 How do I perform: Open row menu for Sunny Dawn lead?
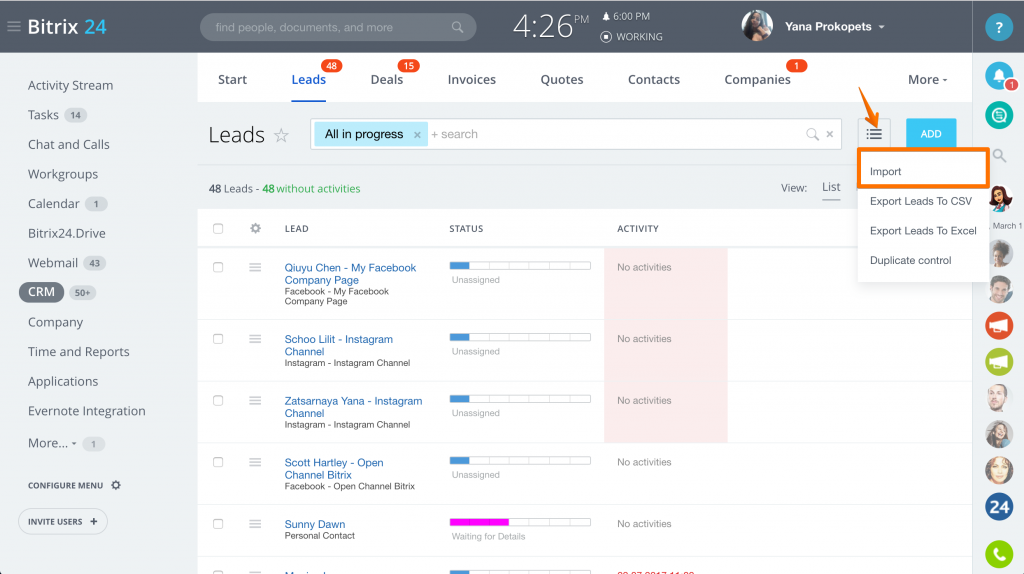pos(255,524)
